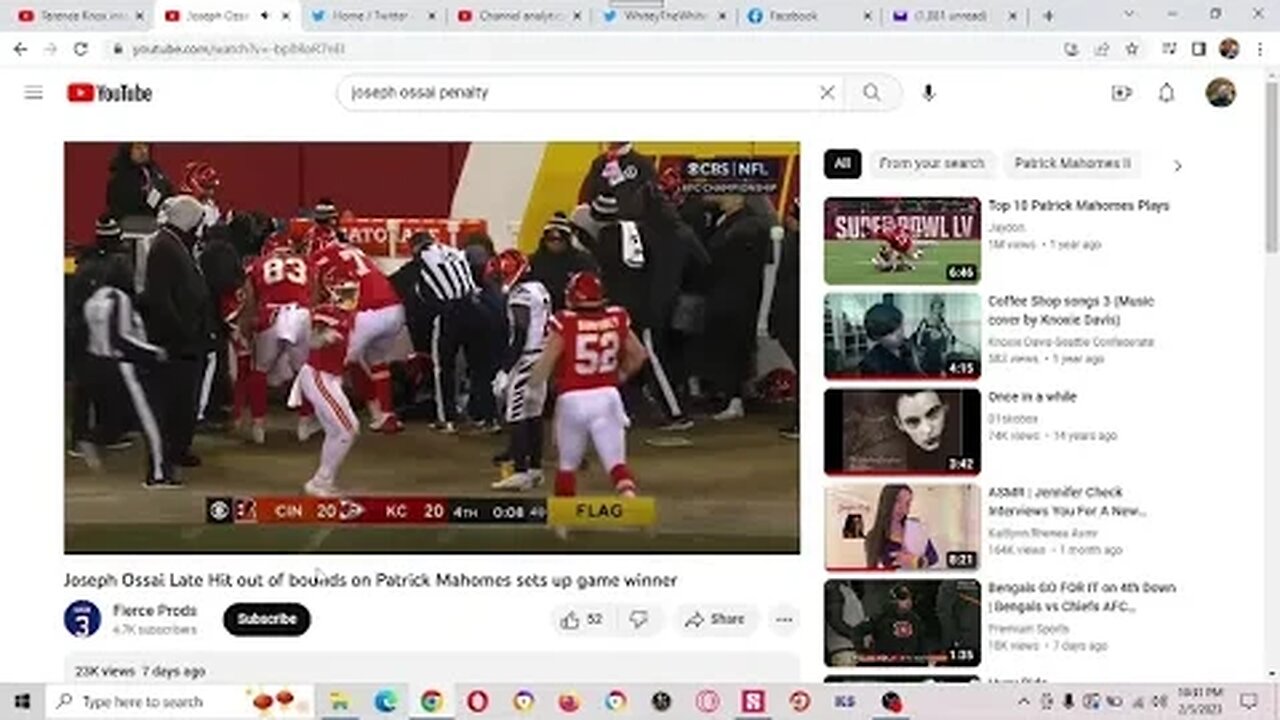Reload the page in the browser
The height and width of the screenshot is (720, 1280).
click(x=81, y=49)
